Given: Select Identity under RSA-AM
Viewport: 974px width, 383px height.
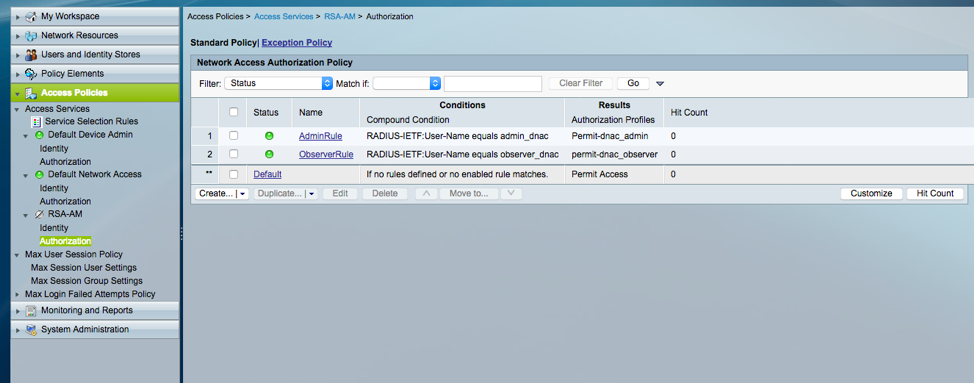Looking at the screenshot, I should (x=54, y=228).
